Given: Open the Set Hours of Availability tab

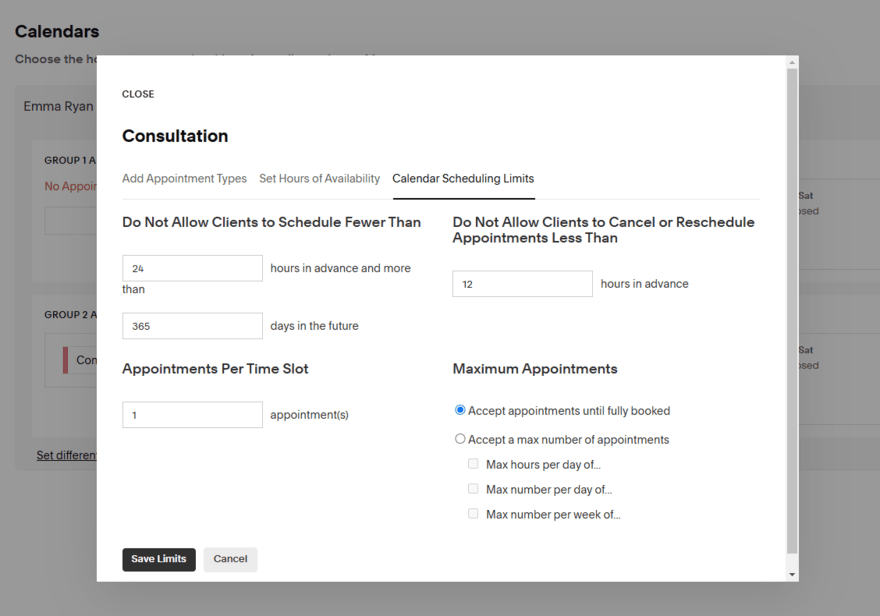Looking at the screenshot, I should tap(319, 178).
